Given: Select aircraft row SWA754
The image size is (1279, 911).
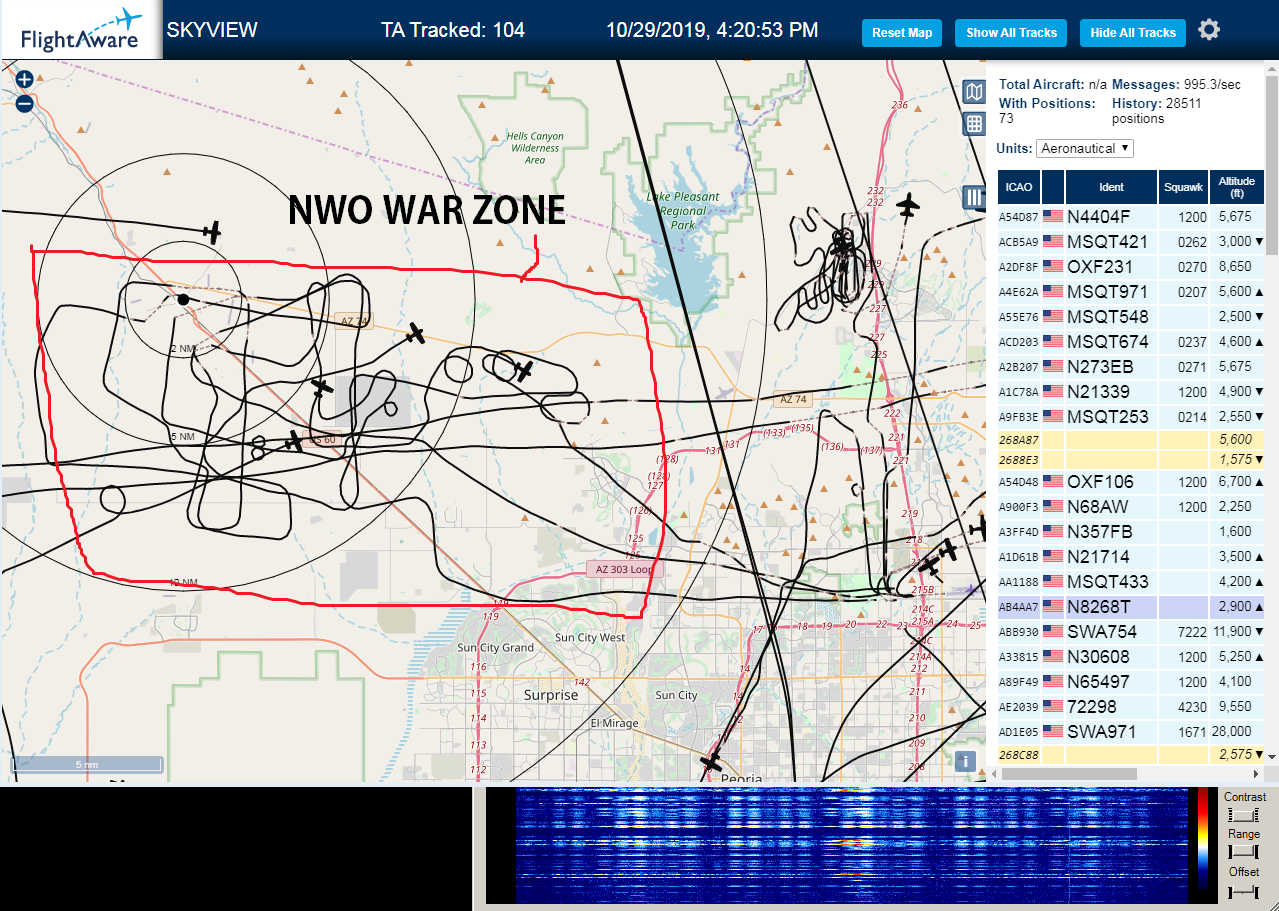Looking at the screenshot, I should coord(1131,632).
